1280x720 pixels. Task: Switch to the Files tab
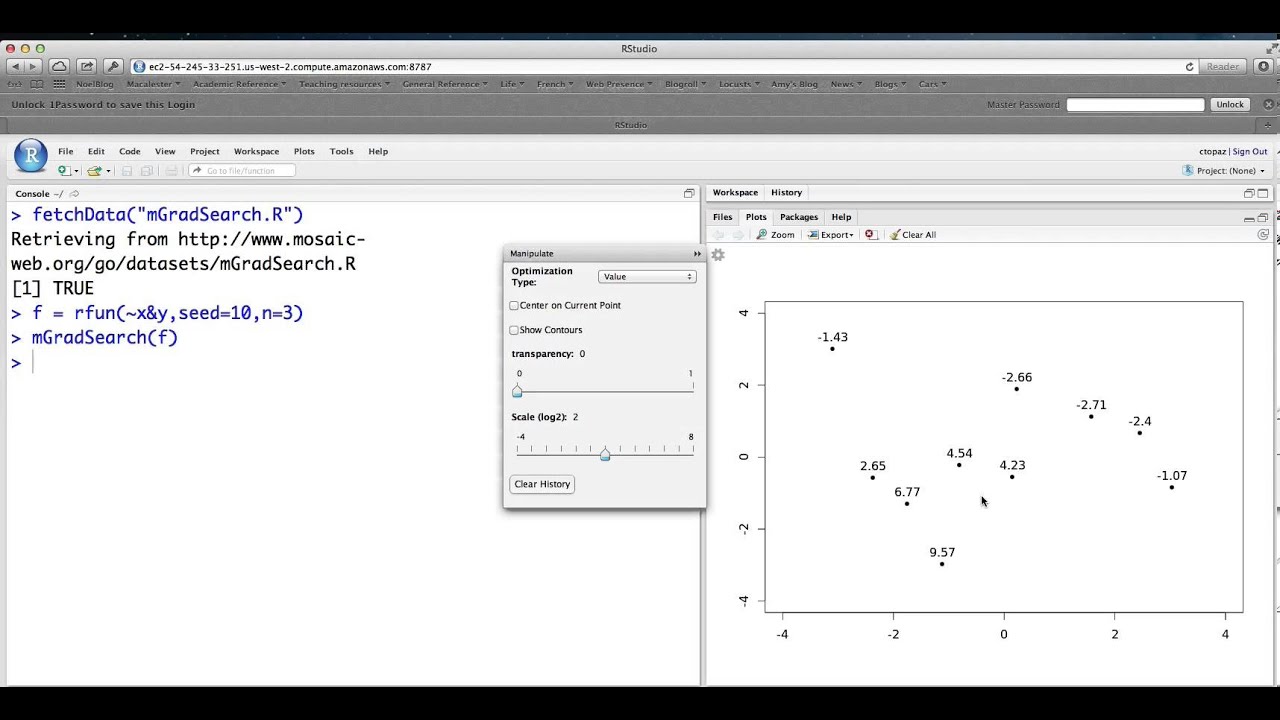tap(723, 217)
